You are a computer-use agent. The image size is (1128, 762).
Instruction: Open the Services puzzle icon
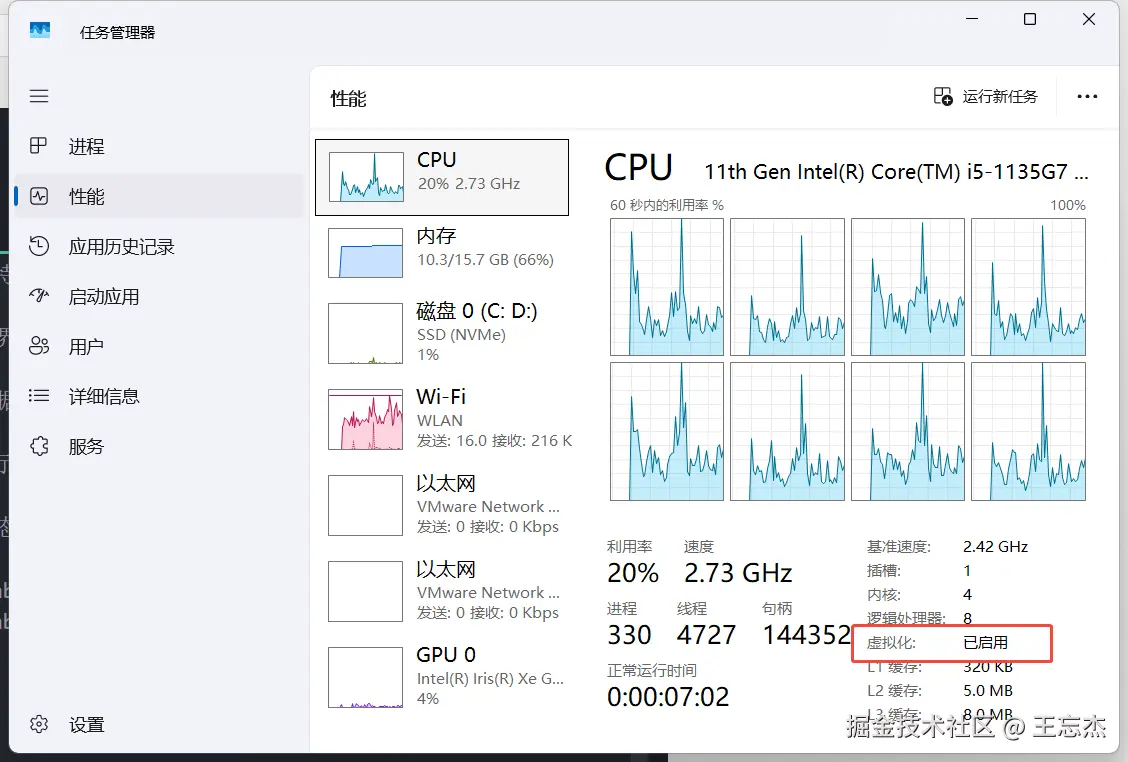(39, 446)
